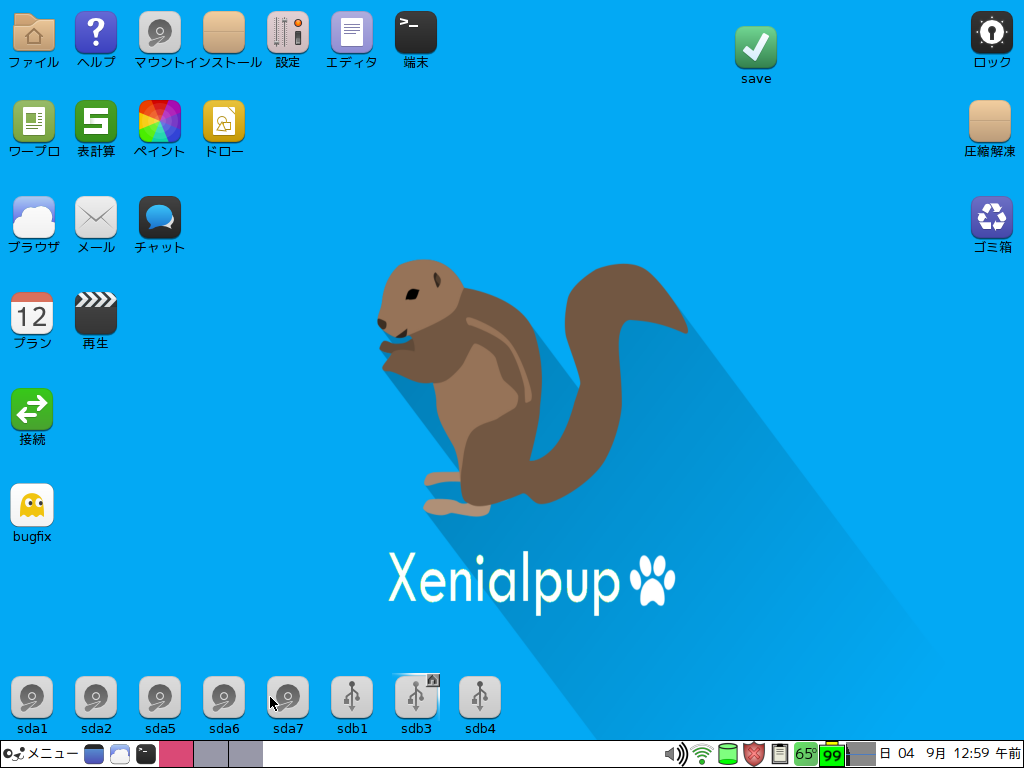Click the ロック lock screen icon
The image size is (1024, 768).
coord(992,33)
